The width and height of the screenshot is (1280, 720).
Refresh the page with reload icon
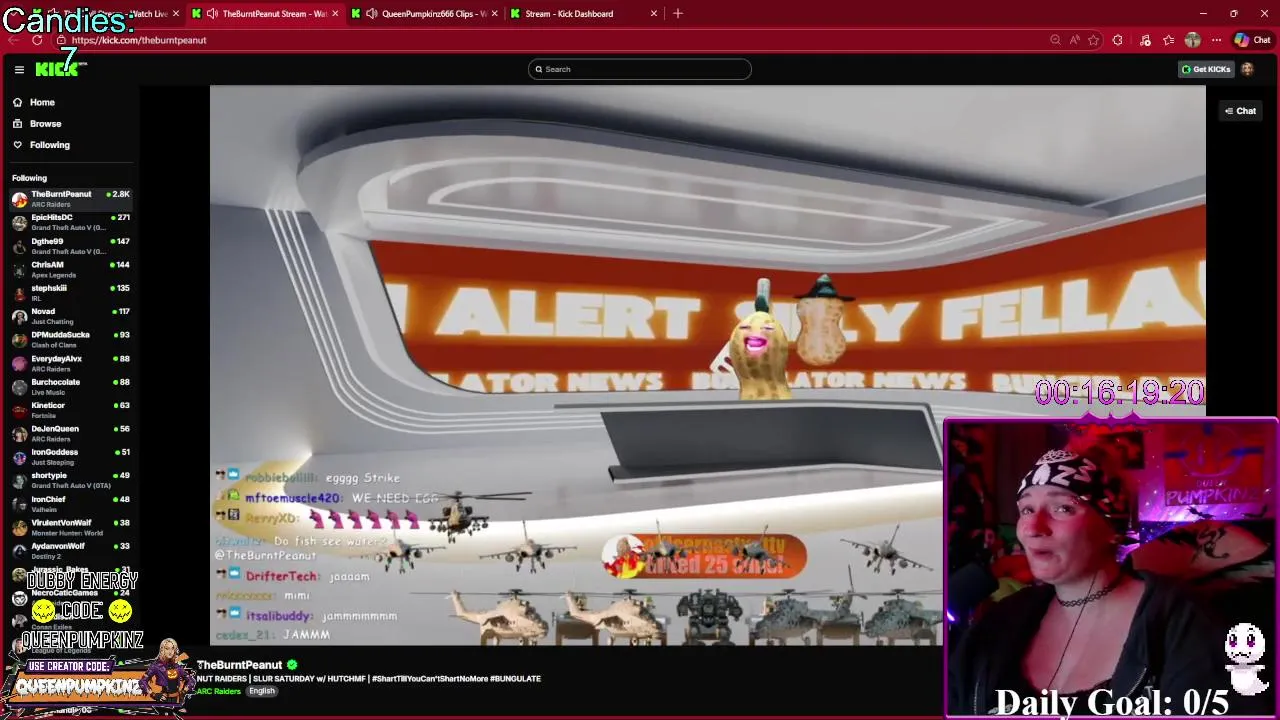pyautogui.click(x=37, y=40)
